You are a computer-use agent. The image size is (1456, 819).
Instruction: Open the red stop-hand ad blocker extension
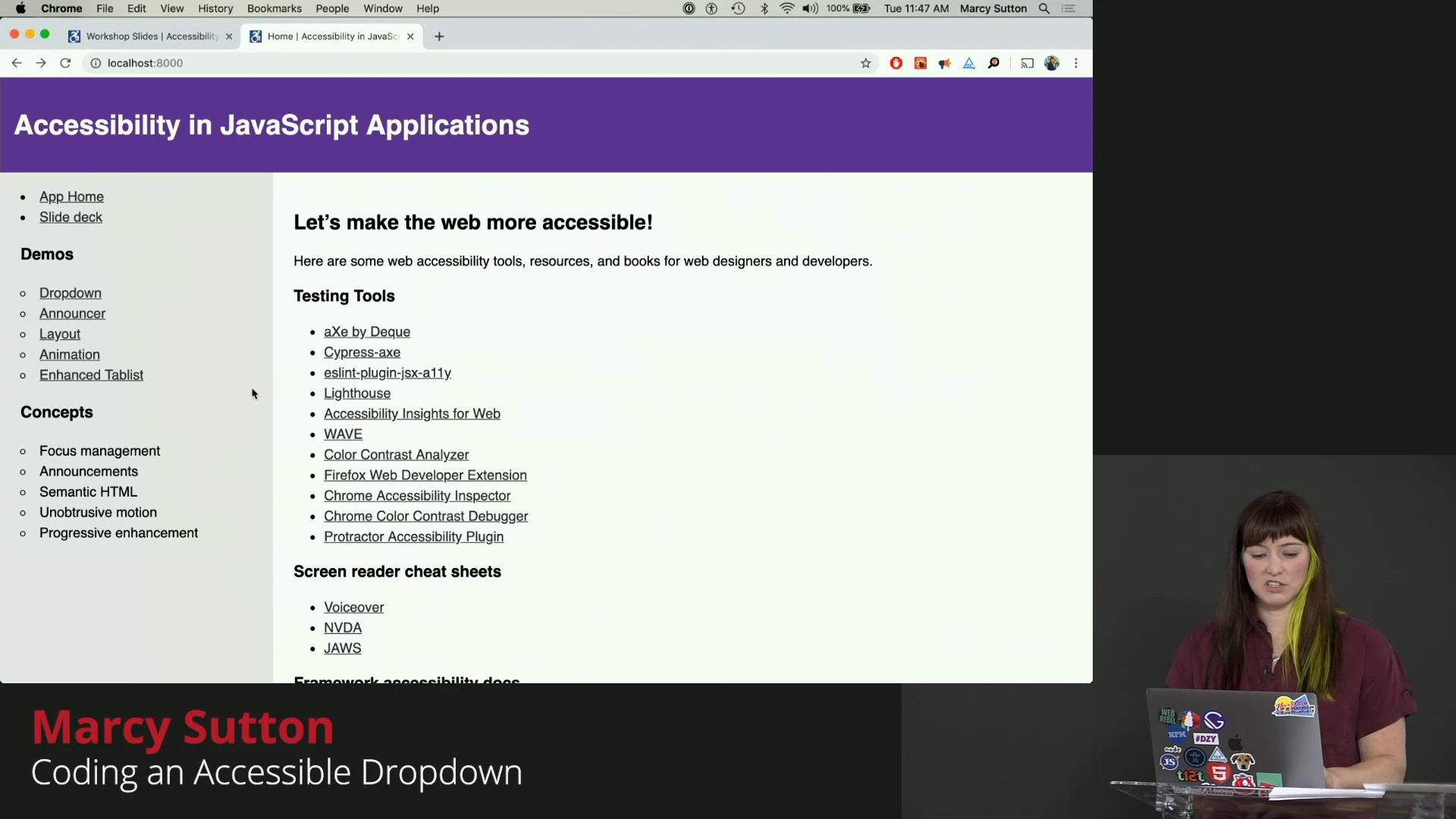(x=896, y=64)
